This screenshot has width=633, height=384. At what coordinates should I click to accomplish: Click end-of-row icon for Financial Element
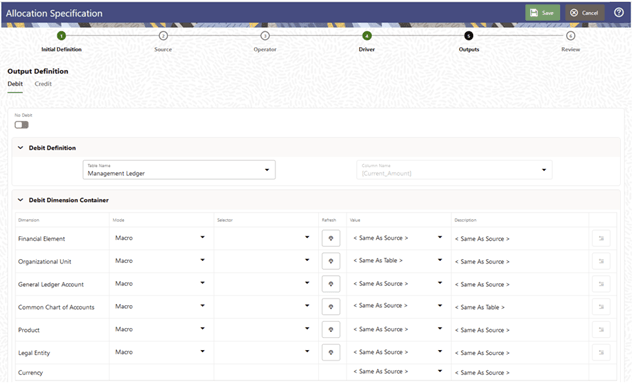click(601, 238)
